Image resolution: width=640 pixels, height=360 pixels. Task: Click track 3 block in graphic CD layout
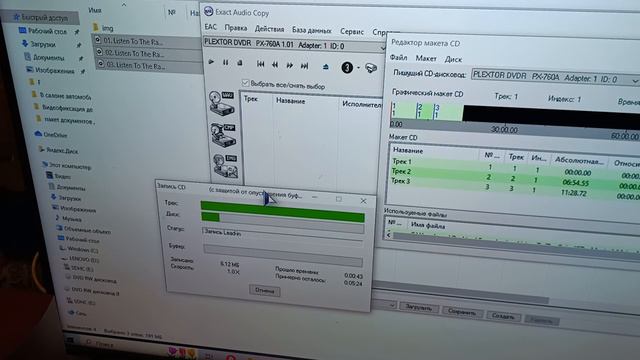coord(448,112)
